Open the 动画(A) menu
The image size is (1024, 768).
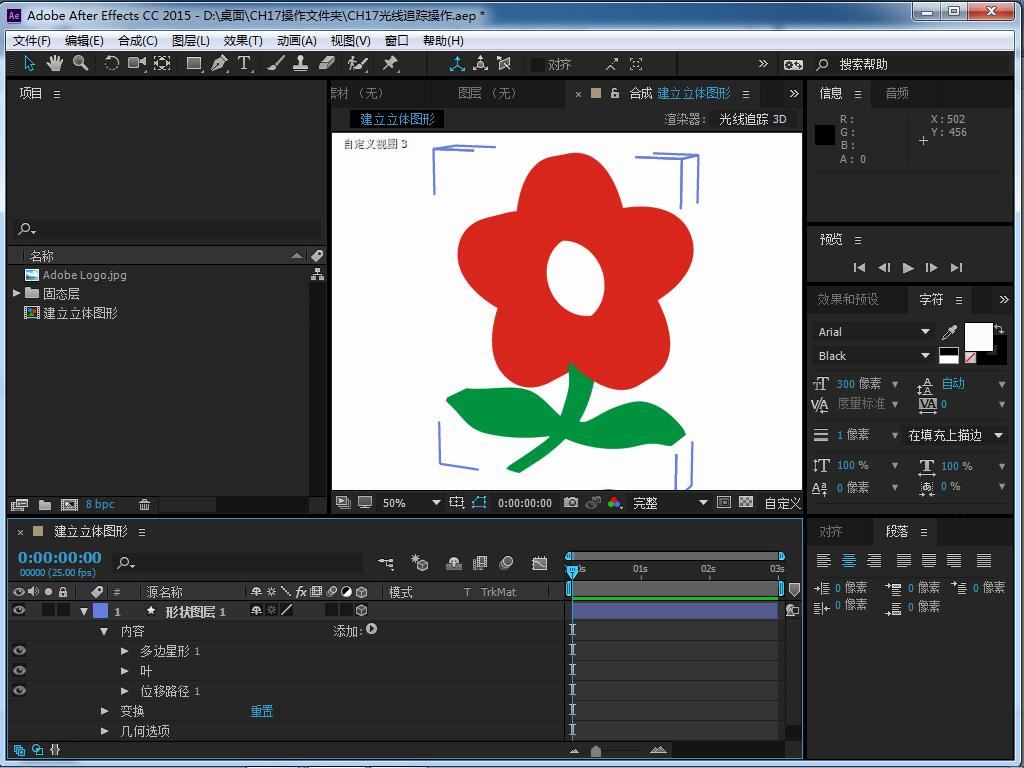click(296, 40)
